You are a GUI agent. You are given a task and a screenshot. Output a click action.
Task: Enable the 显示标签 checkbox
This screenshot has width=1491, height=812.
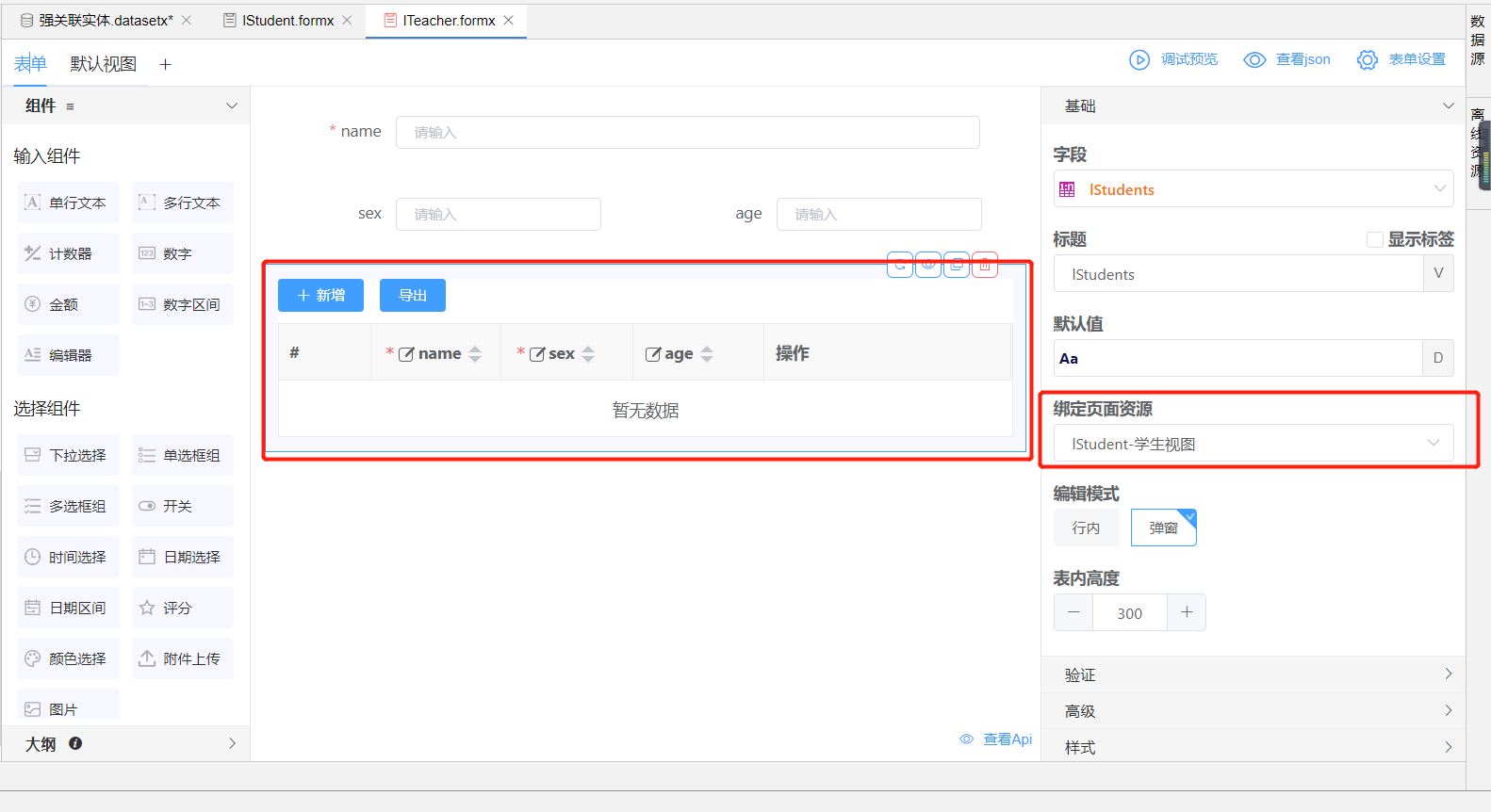point(1374,239)
